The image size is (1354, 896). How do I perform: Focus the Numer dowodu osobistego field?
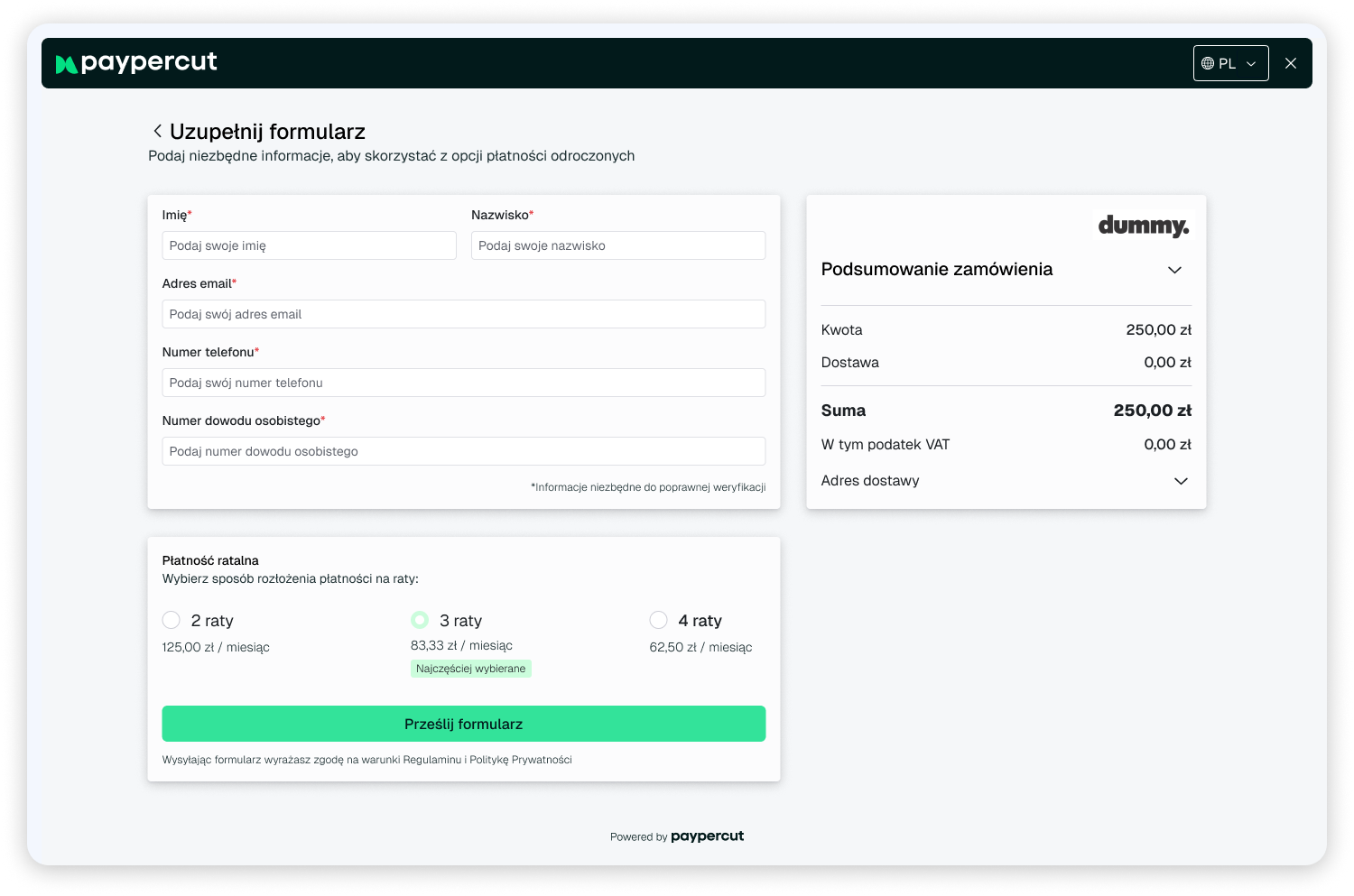click(464, 451)
